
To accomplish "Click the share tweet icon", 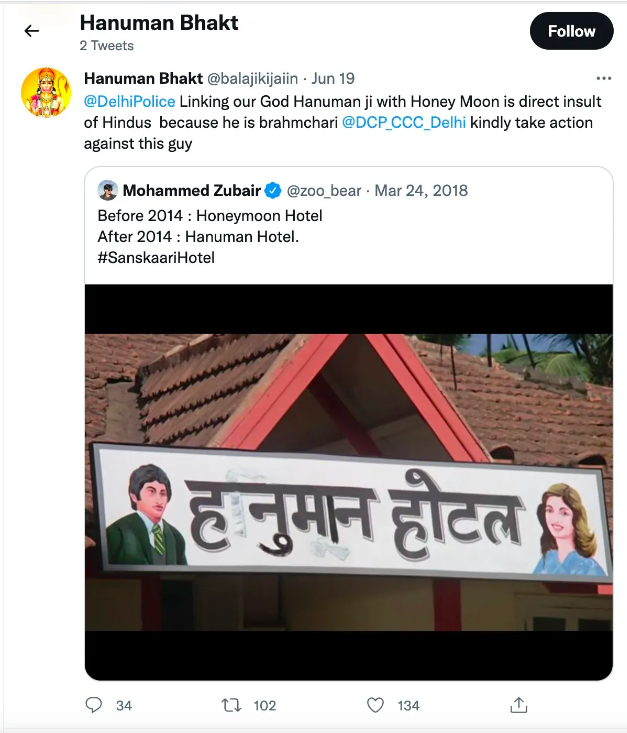I will [x=518, y=705].
